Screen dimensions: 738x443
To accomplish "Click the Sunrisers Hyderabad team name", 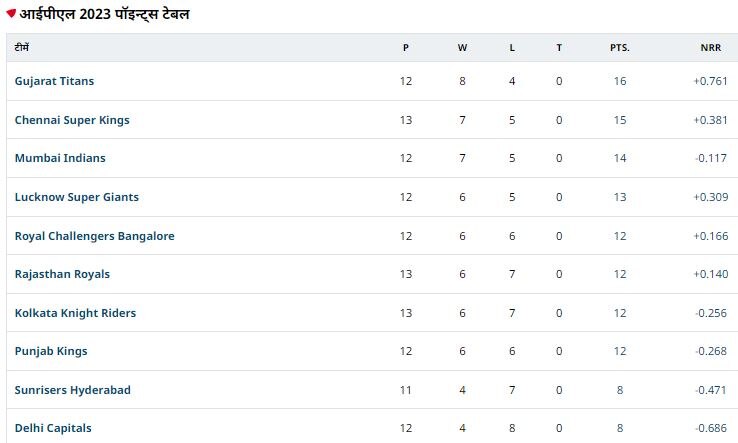I will tap(72, 390).
